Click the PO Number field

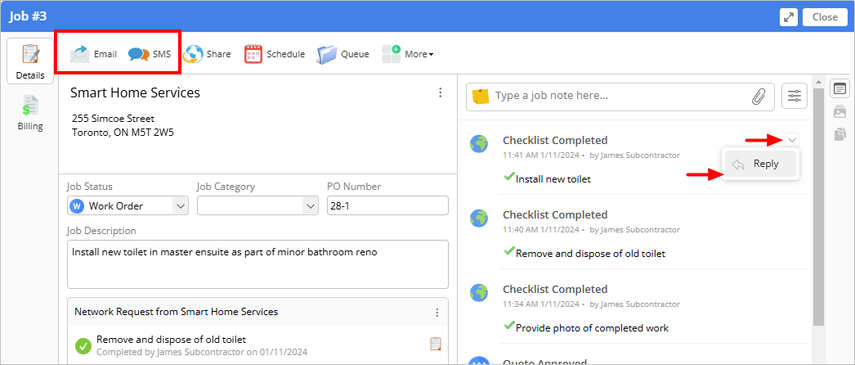pos(388,206)
